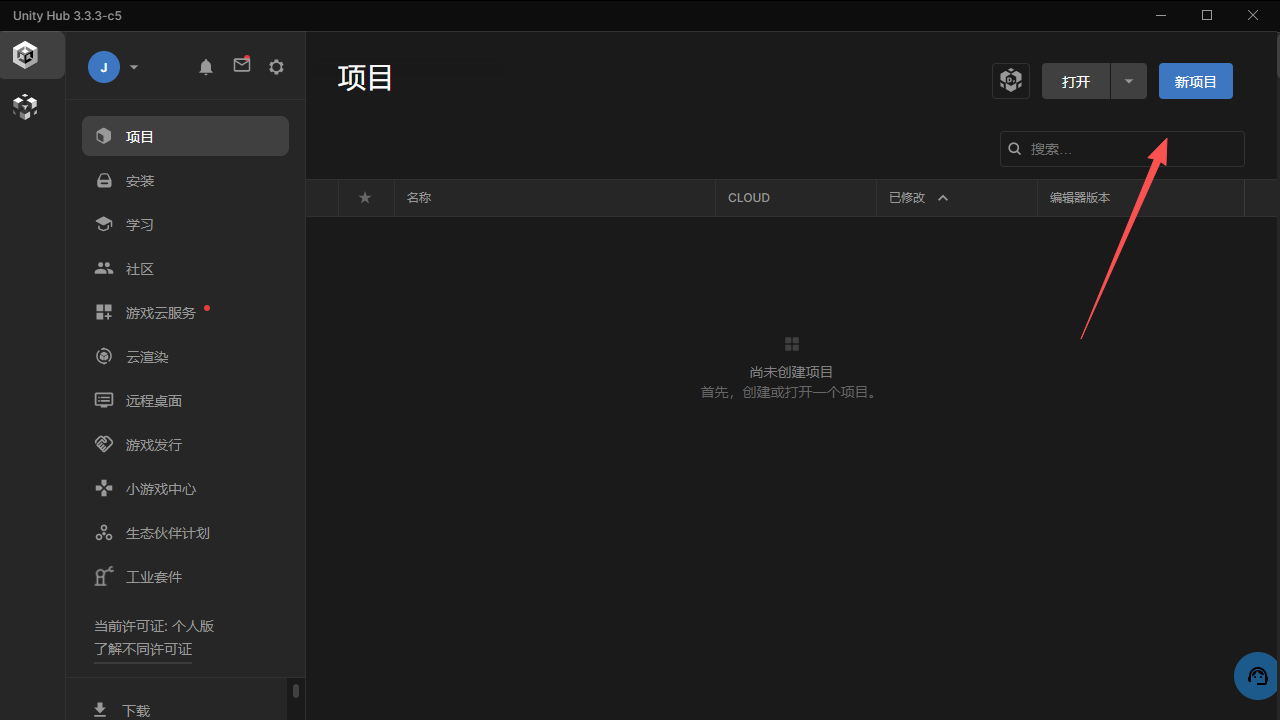
Task: Click the 搜索 search field
Action: (x=1122, y=149)
